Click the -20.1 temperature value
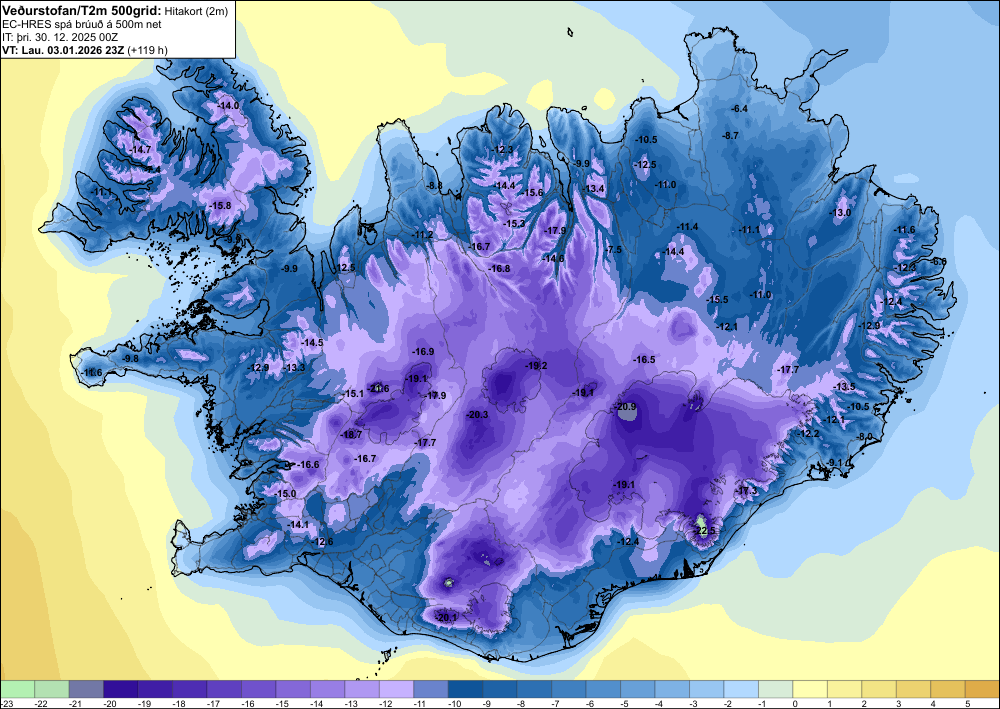 446,617
